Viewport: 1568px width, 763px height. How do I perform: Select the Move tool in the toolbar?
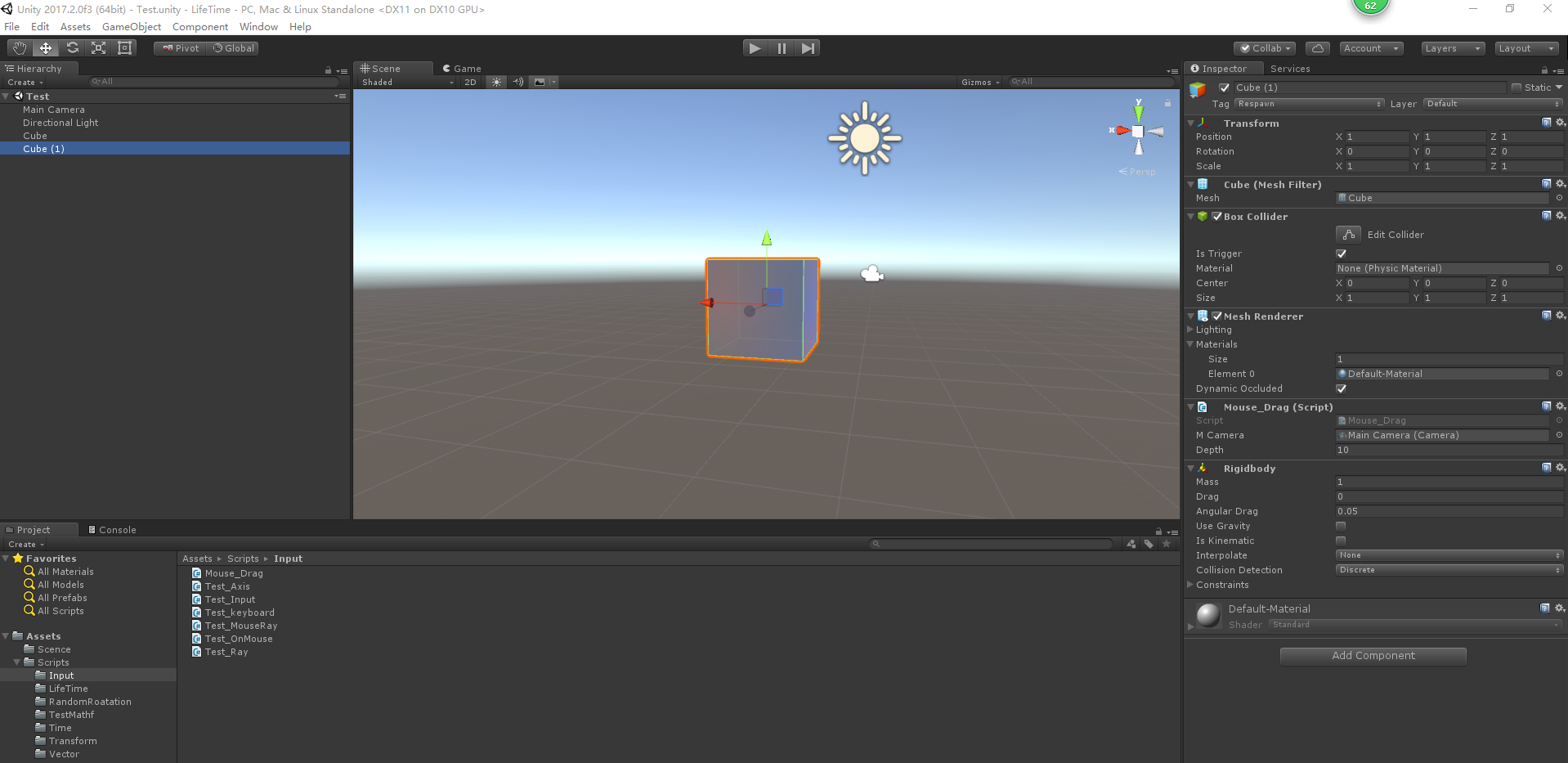45,47
